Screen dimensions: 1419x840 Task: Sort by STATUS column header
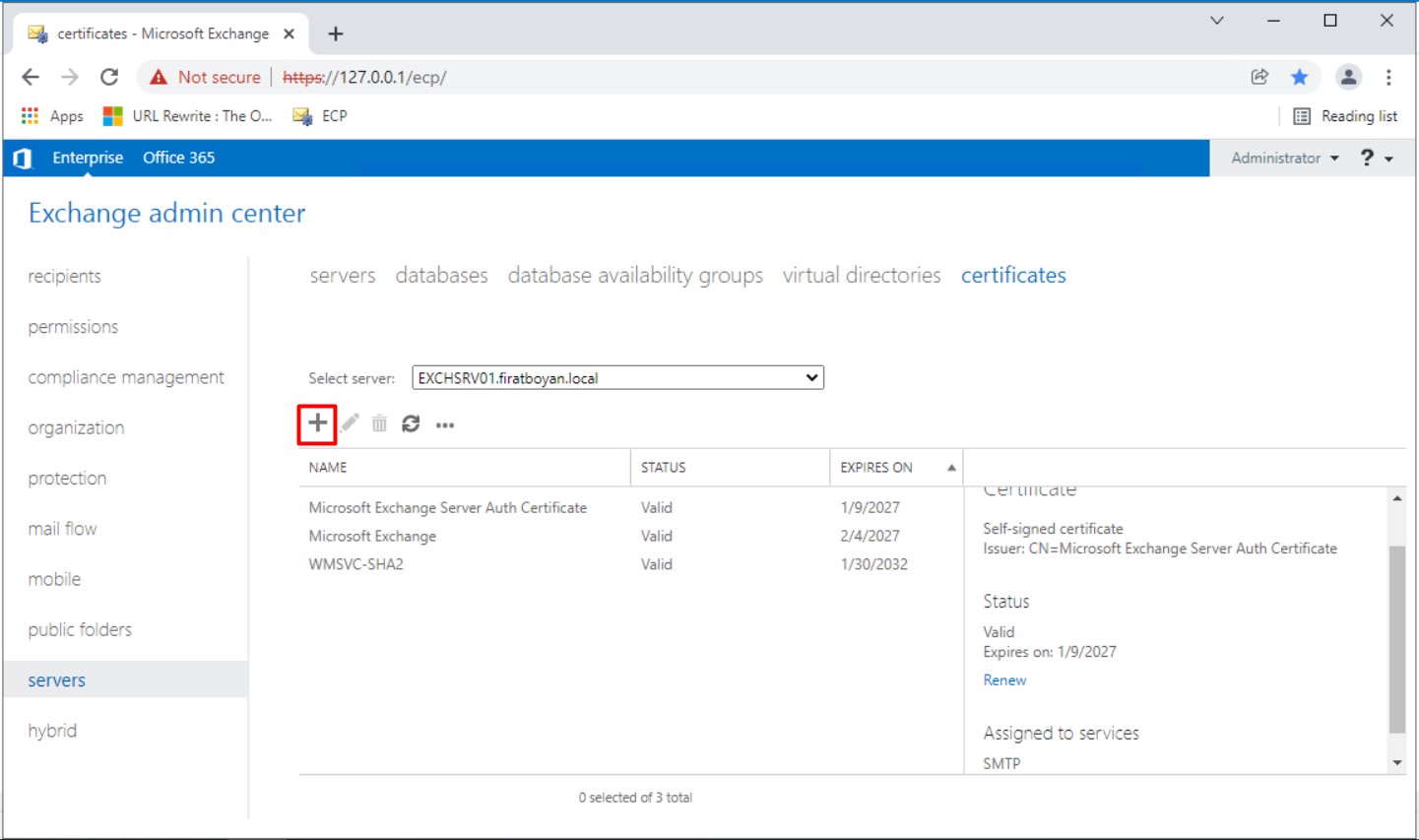[x=731, y=468]
